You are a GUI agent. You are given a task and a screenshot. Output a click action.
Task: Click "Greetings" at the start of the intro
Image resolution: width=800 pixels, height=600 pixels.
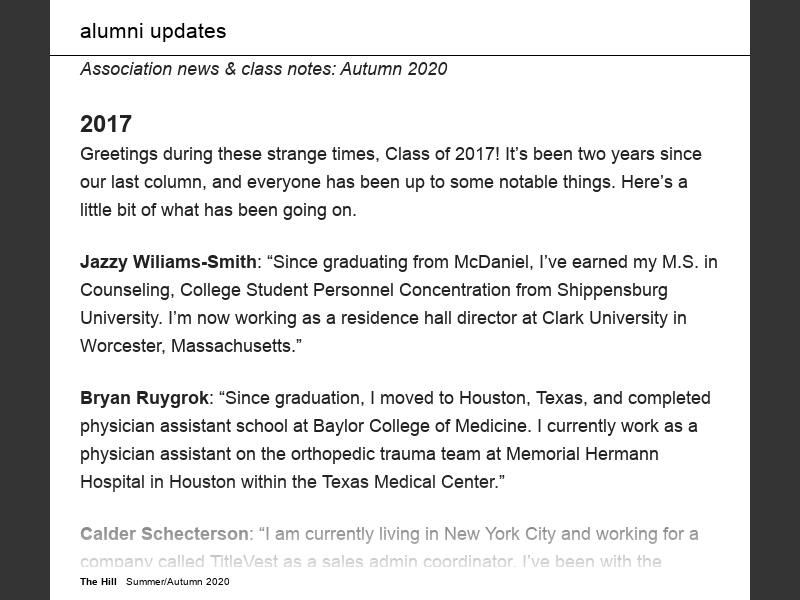click(x=121, y=154)
